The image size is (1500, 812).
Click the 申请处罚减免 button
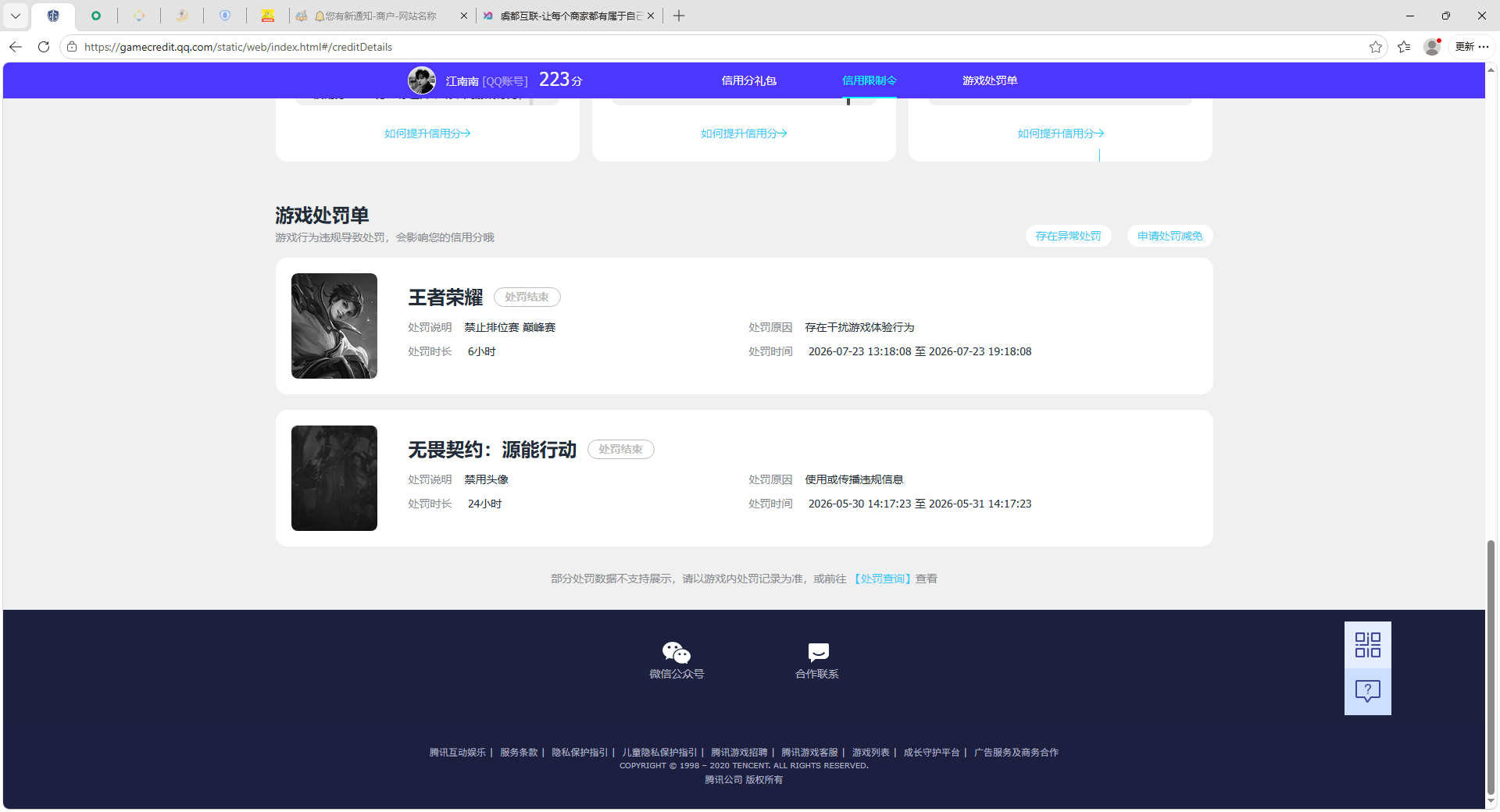(x=1170, y=236)
